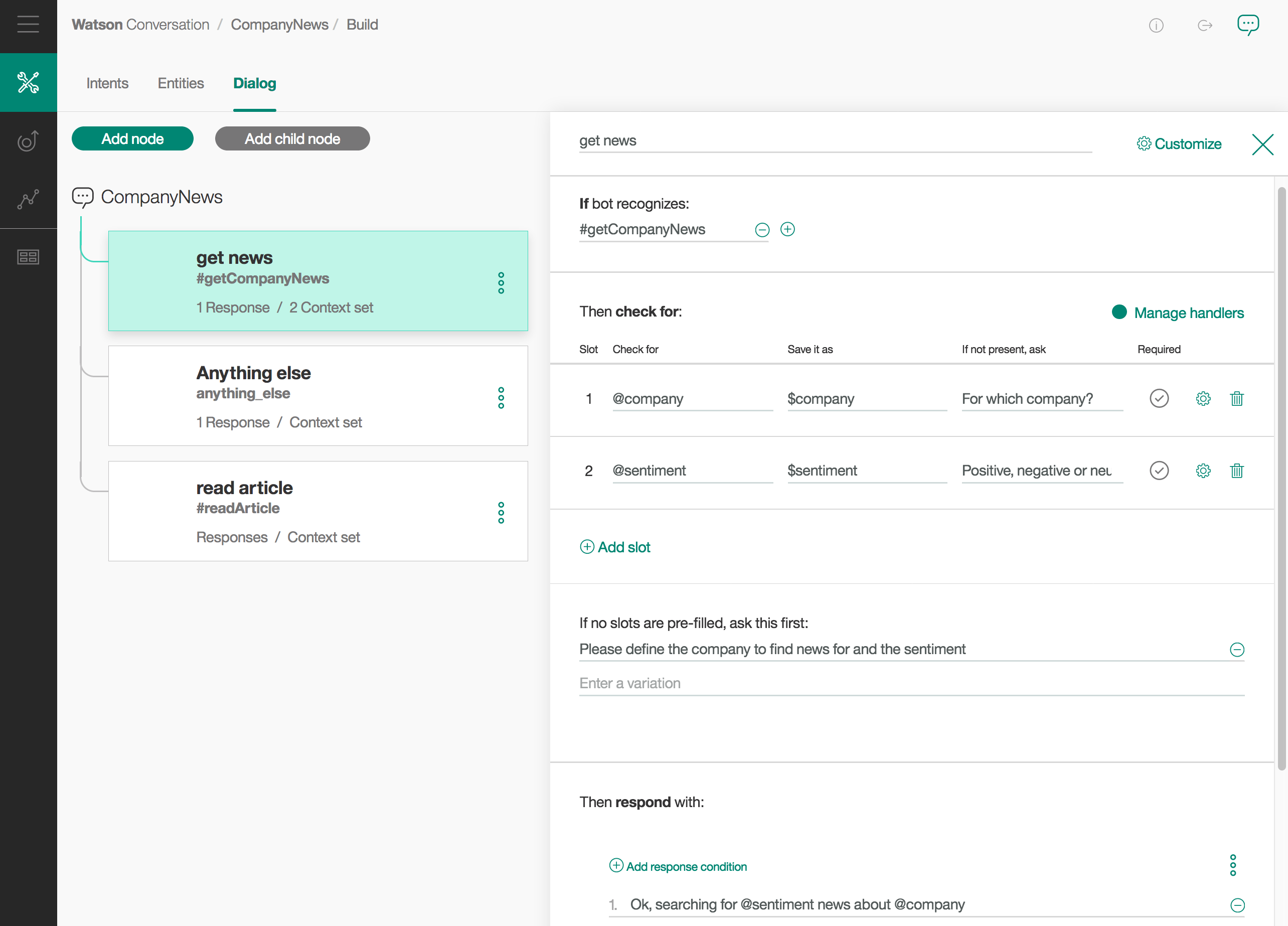The height and width of the screenshot is (926, 1288).
Task: Open the Try it out chat icon
Action: (1248, 25)
